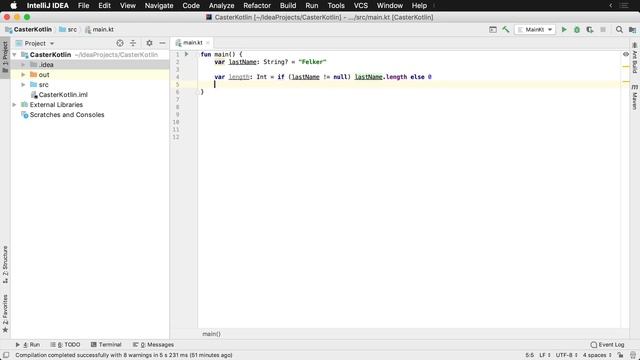Expand the out folder
The width and height of the screenshot is (640, 360).
tap(23, 75)
